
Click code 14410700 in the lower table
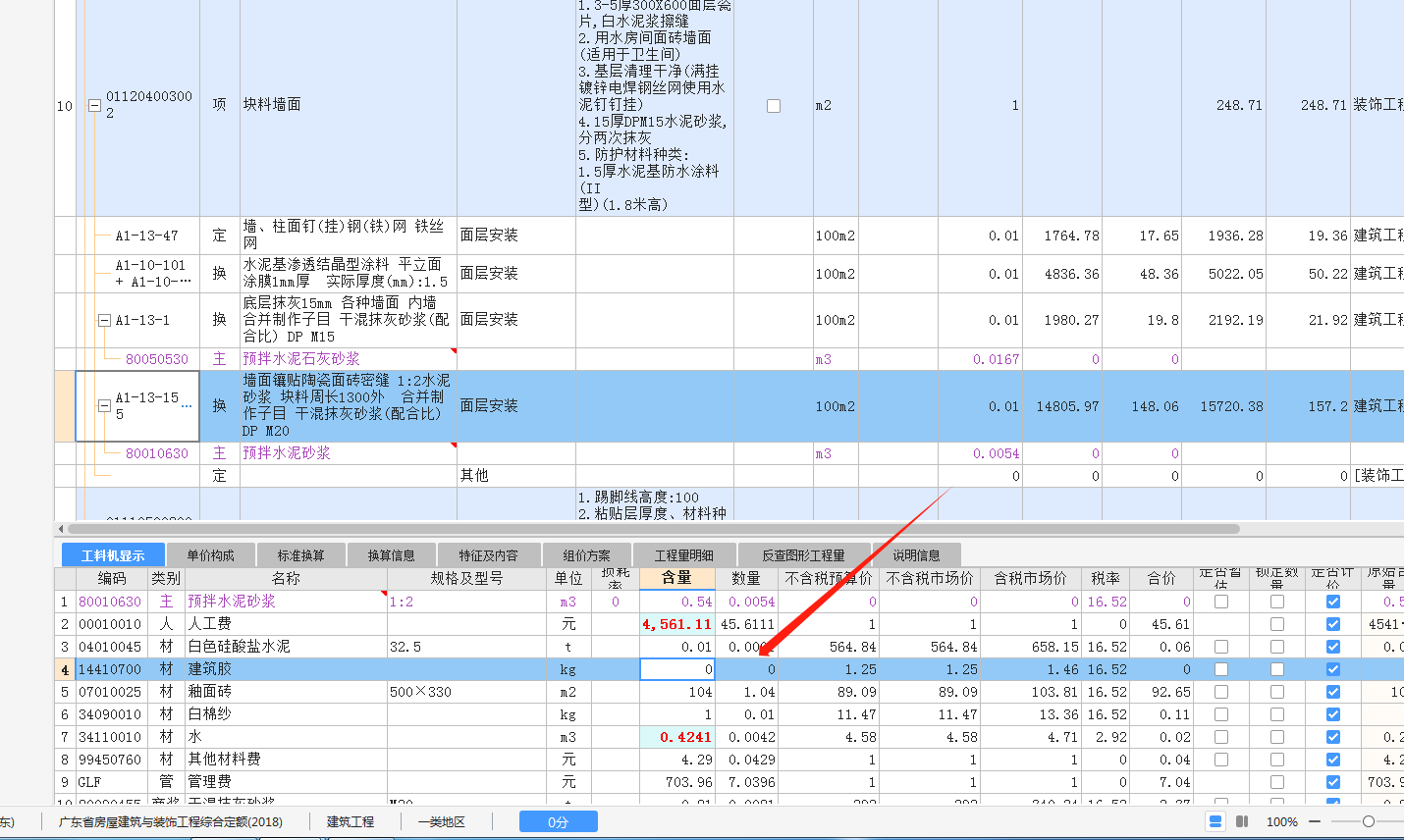click(110, 669)
